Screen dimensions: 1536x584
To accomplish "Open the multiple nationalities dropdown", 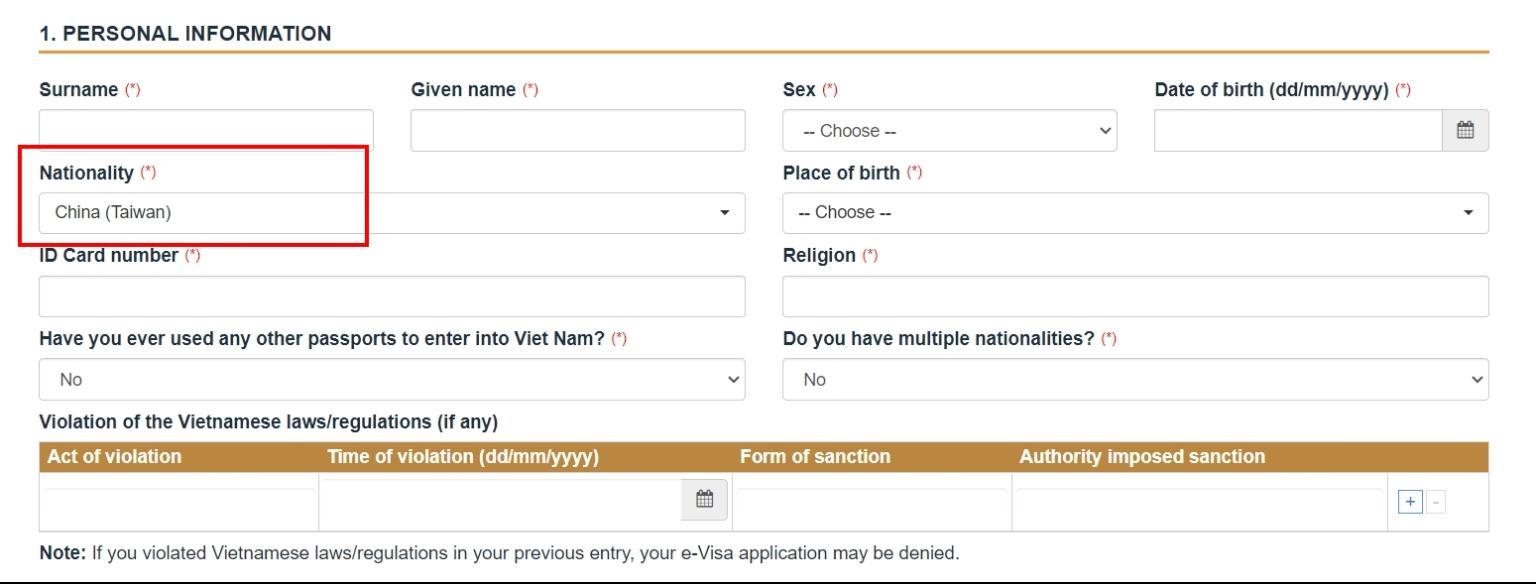I will [x=1134, y=380].
